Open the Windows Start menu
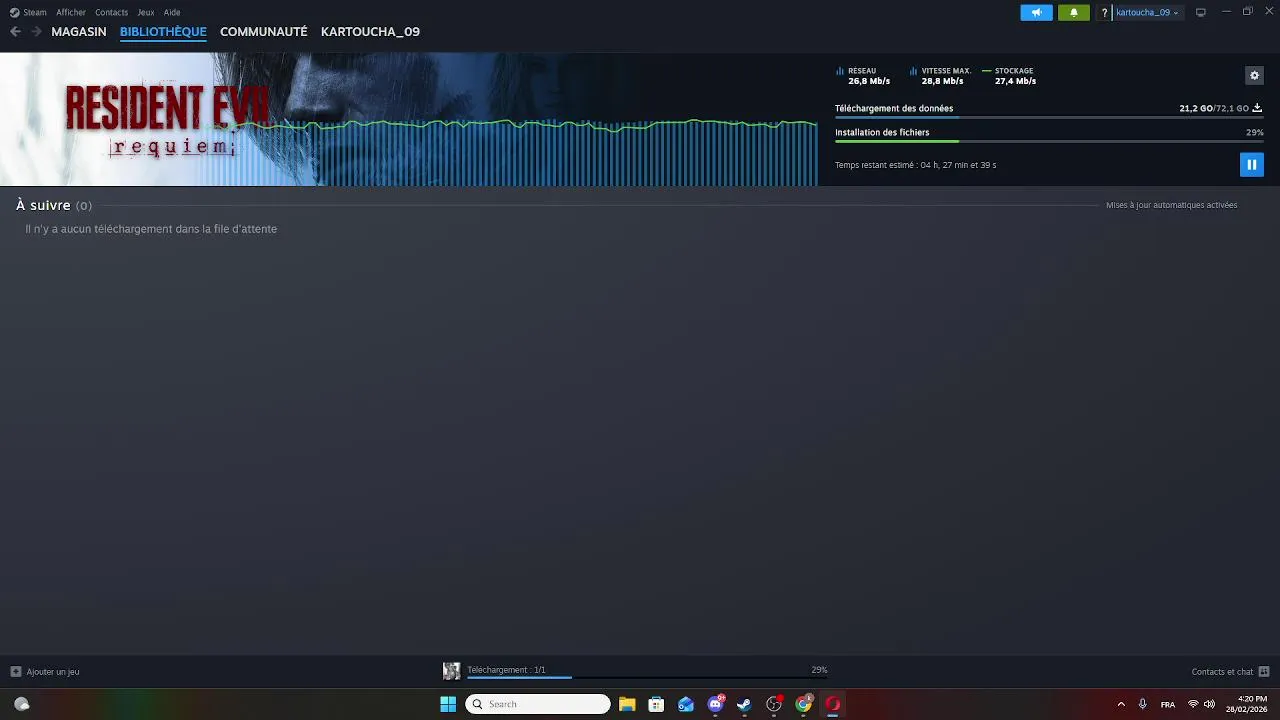Screen dimensions: 1280x720 (x=448, y=704)
